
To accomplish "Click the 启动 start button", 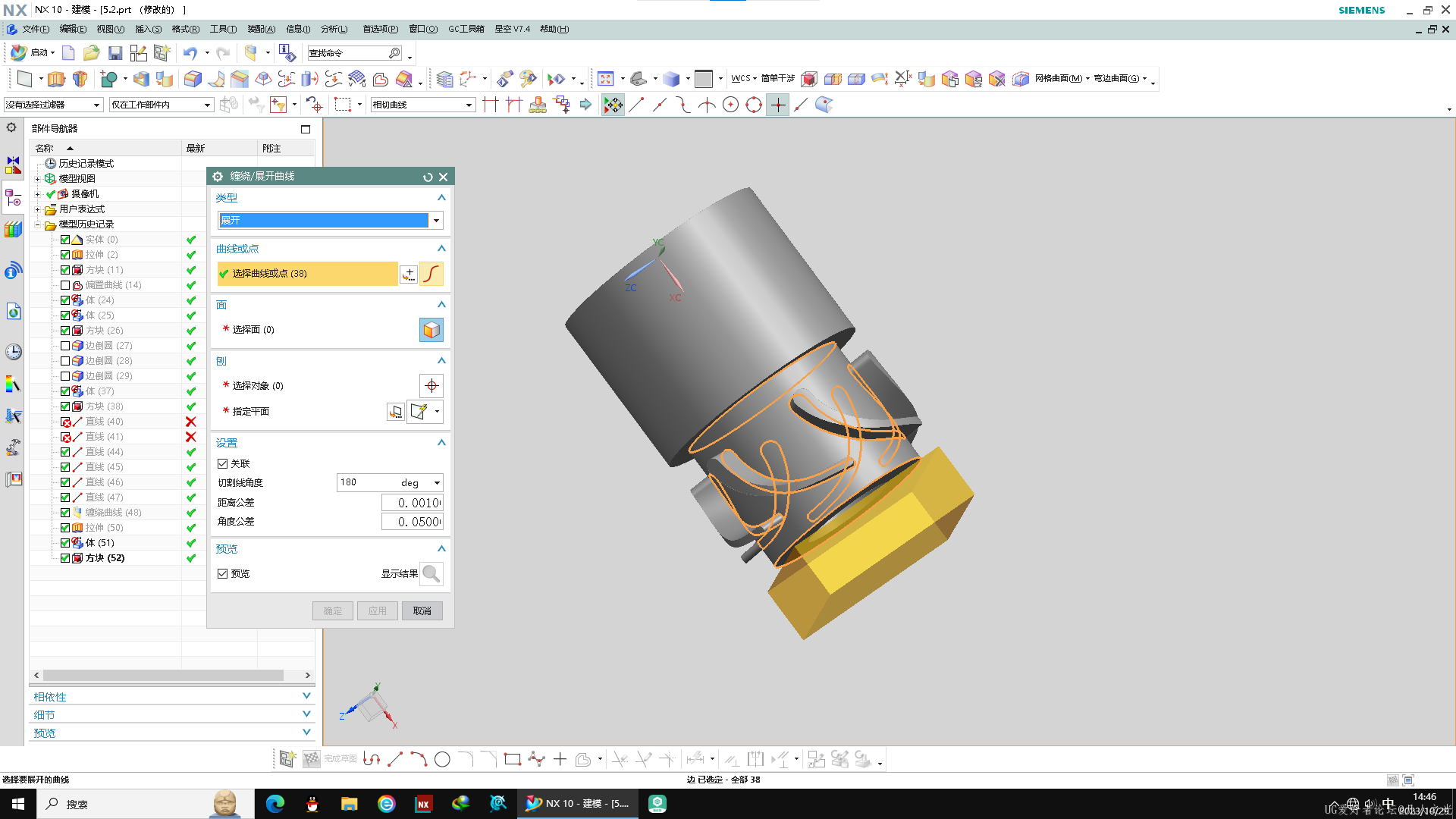I will 31,52.
